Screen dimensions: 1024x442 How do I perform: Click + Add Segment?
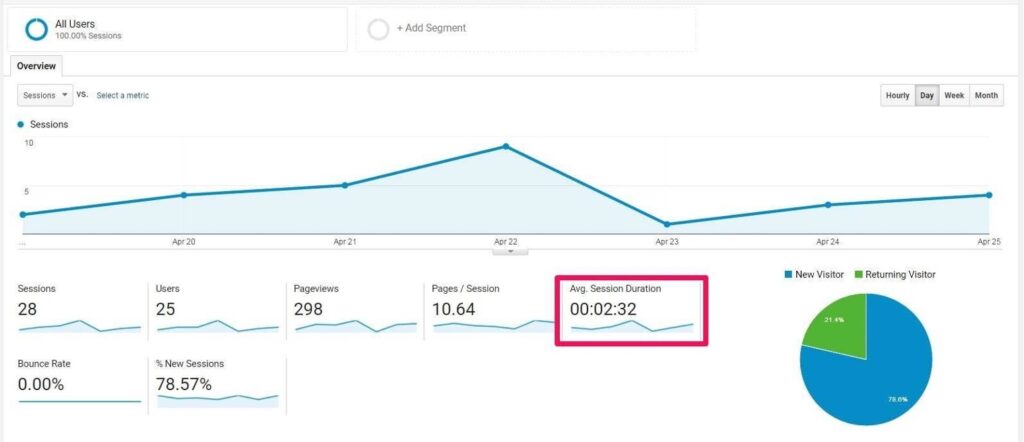(431, 28)
